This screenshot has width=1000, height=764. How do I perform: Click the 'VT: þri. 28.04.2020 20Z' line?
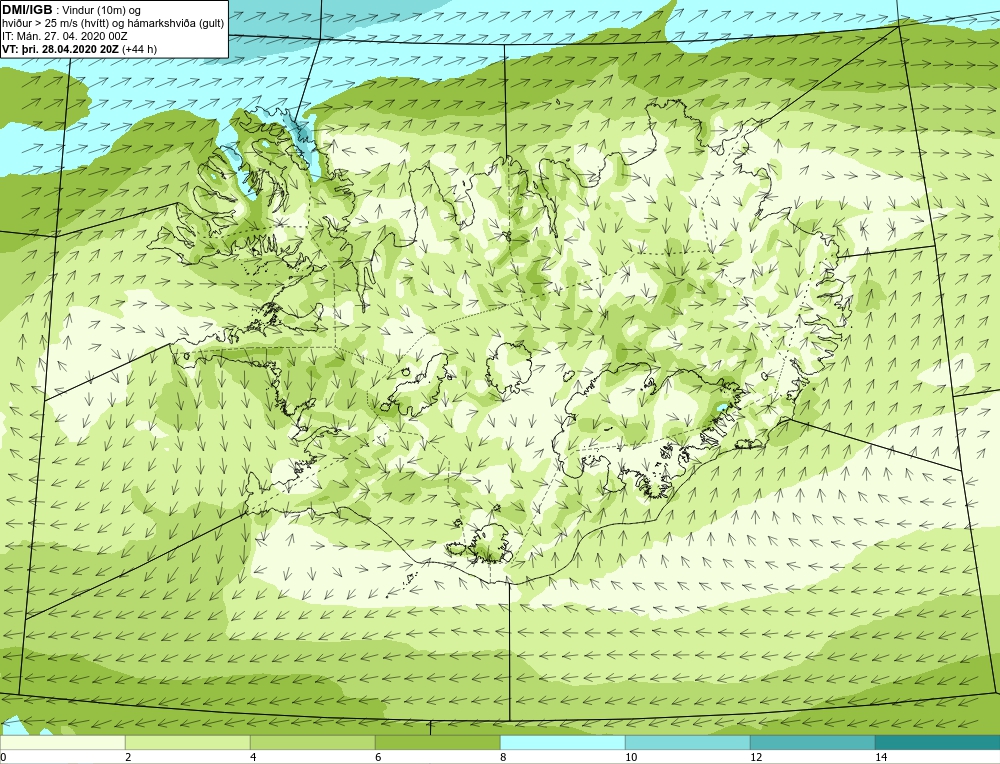[x=61, y=49]
